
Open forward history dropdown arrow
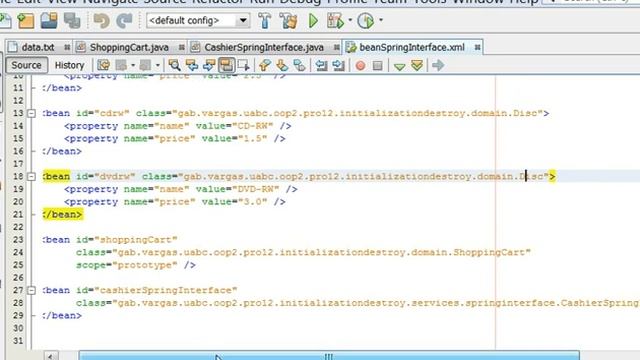[x=157, y=65]
